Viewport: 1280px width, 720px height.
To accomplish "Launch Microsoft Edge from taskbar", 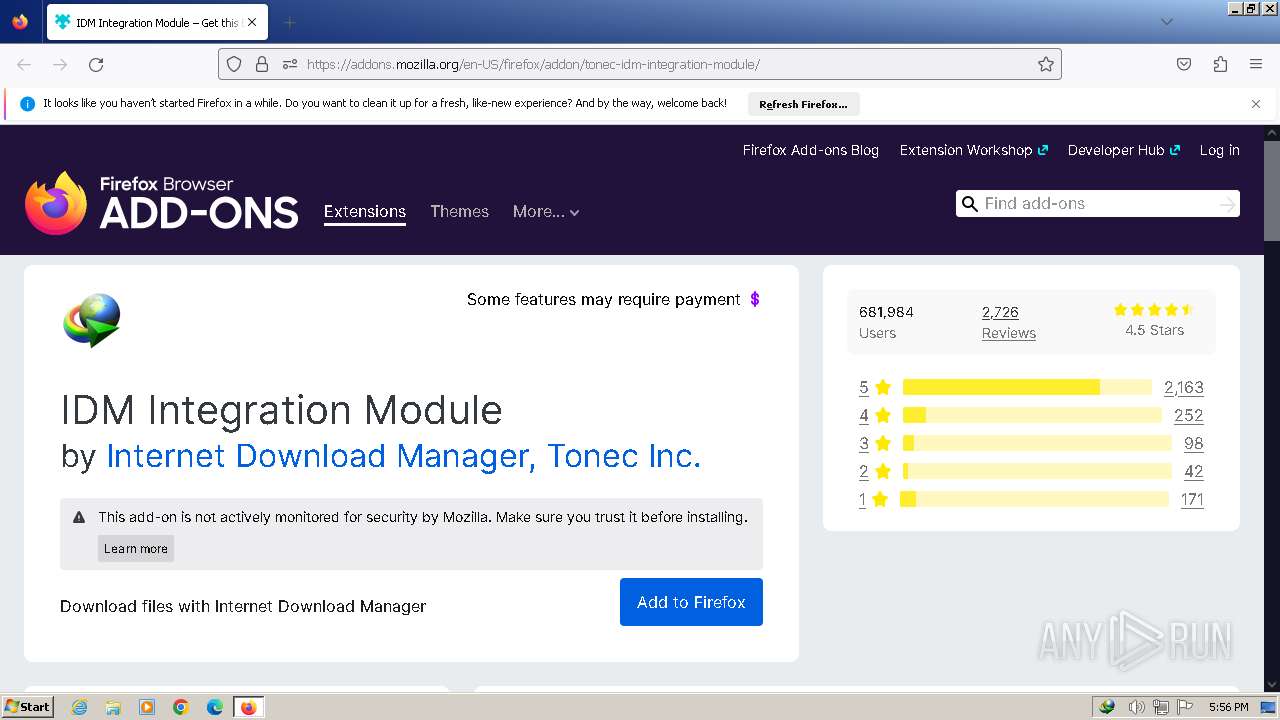I will pyautogui.click(x=215, y=707).
